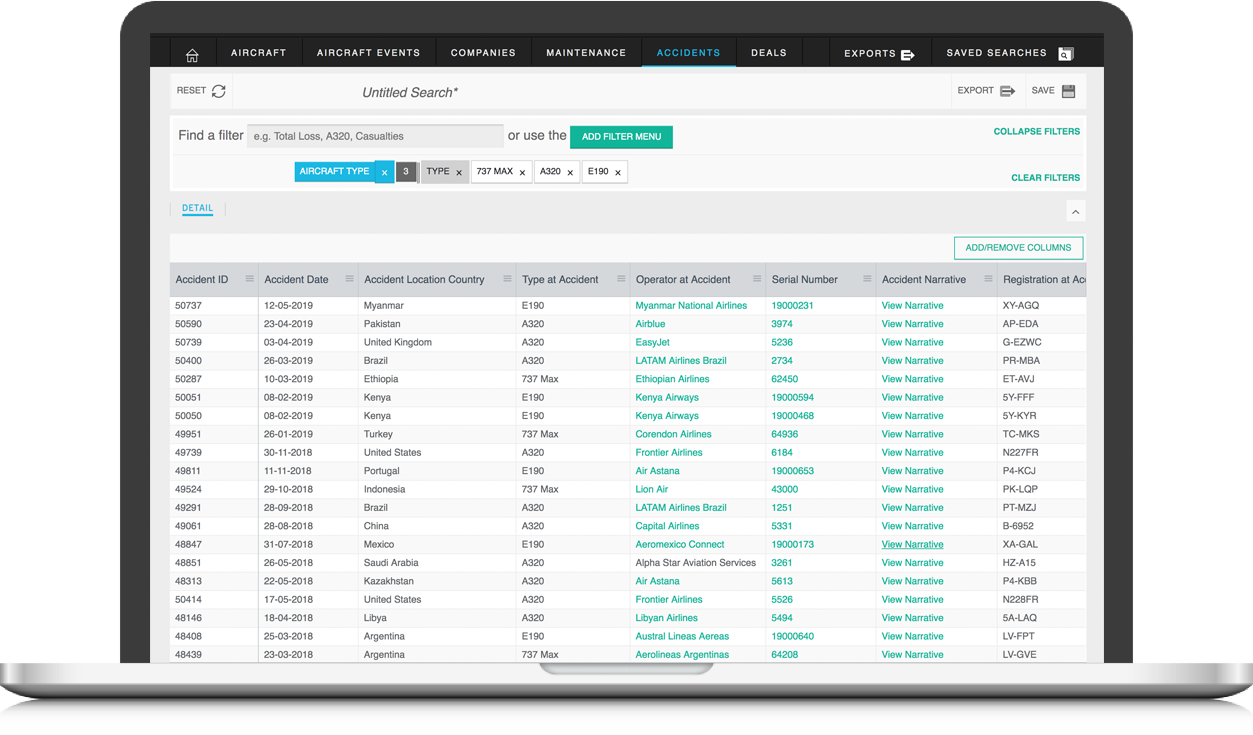
Task: Open the Libyan Airlines operator link
Action: click(666, 618)
